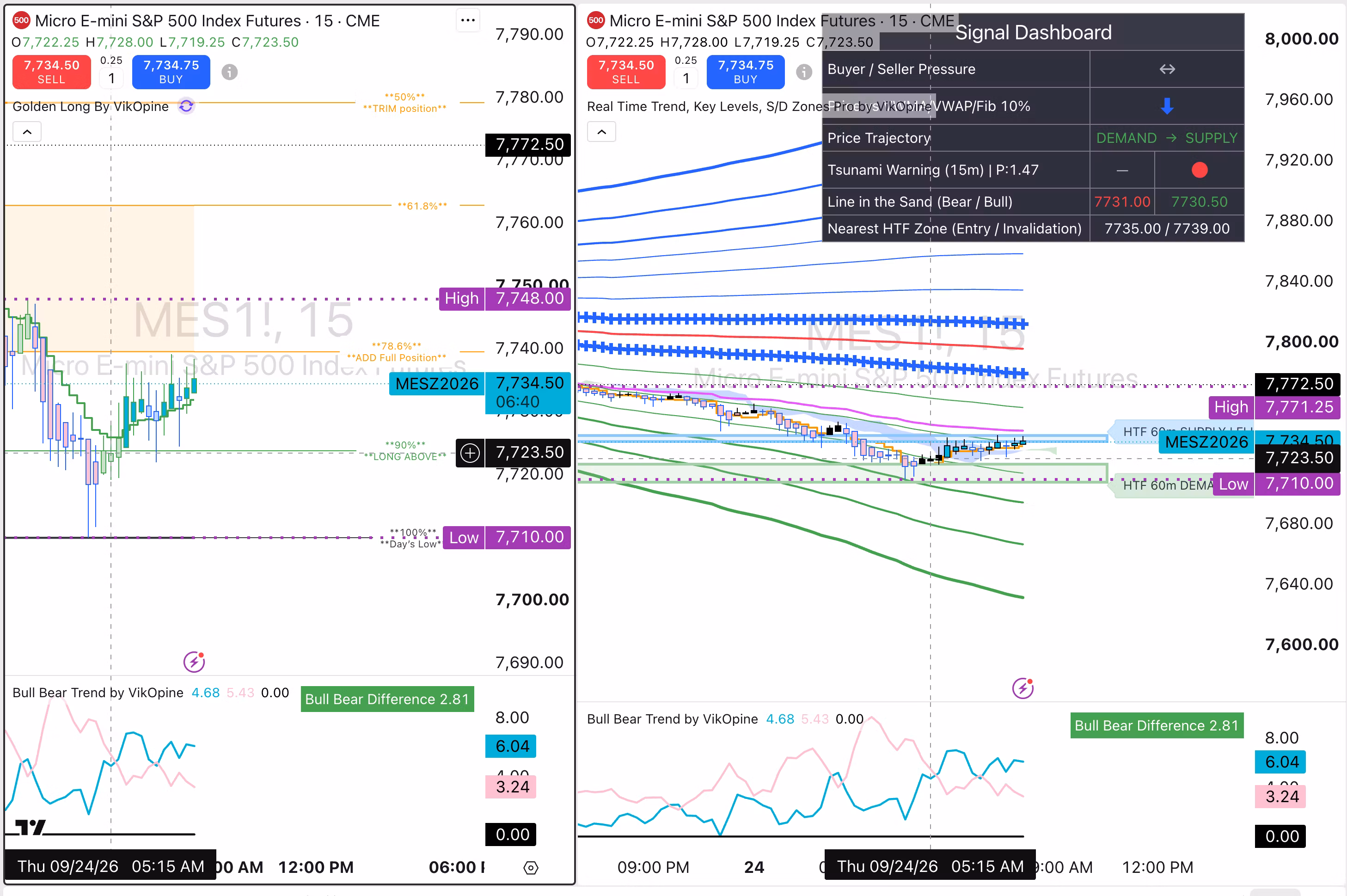The width and height of the screenshot is (1347, 896).
Task: Click the loading refresh icon next to Golden Long
Action: [186, 106]
